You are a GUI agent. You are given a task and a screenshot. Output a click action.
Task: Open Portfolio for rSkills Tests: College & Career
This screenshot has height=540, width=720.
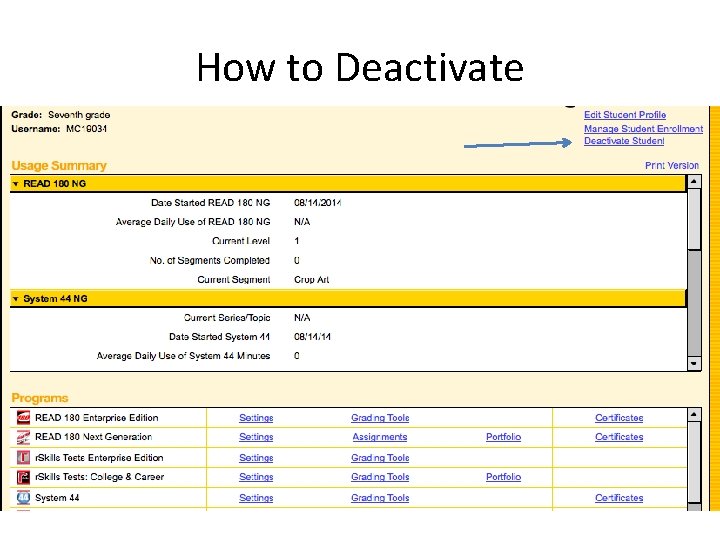503,477
